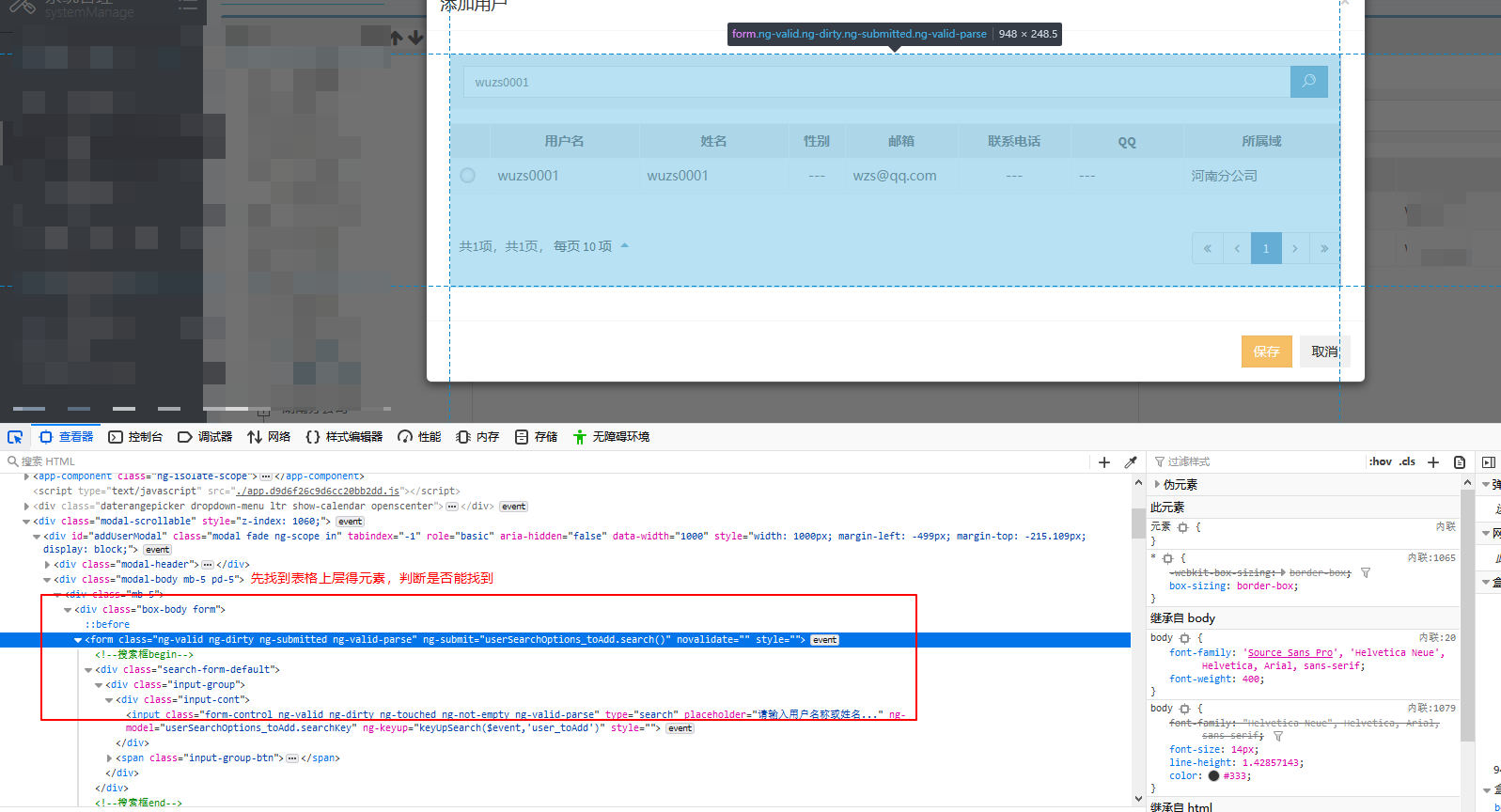Expand the modal-header div node
The image size is (1501, 812).
(x=48, y=565)
